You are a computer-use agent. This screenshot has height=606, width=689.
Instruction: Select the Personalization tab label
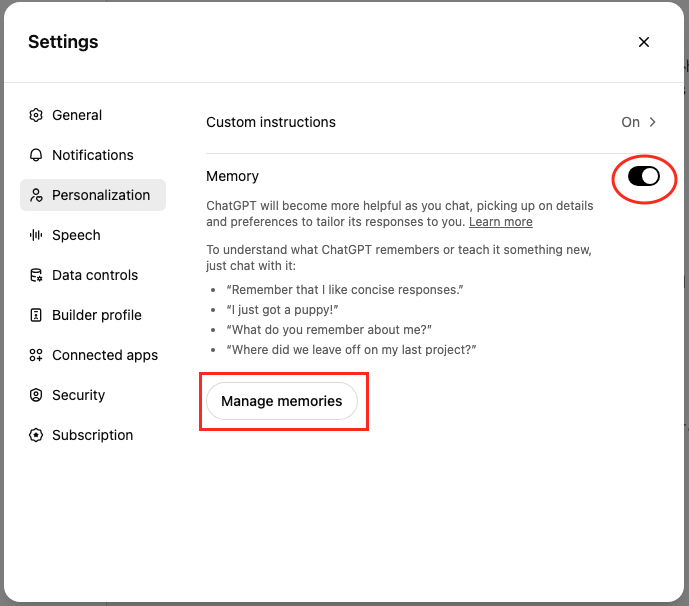point(101,195)
